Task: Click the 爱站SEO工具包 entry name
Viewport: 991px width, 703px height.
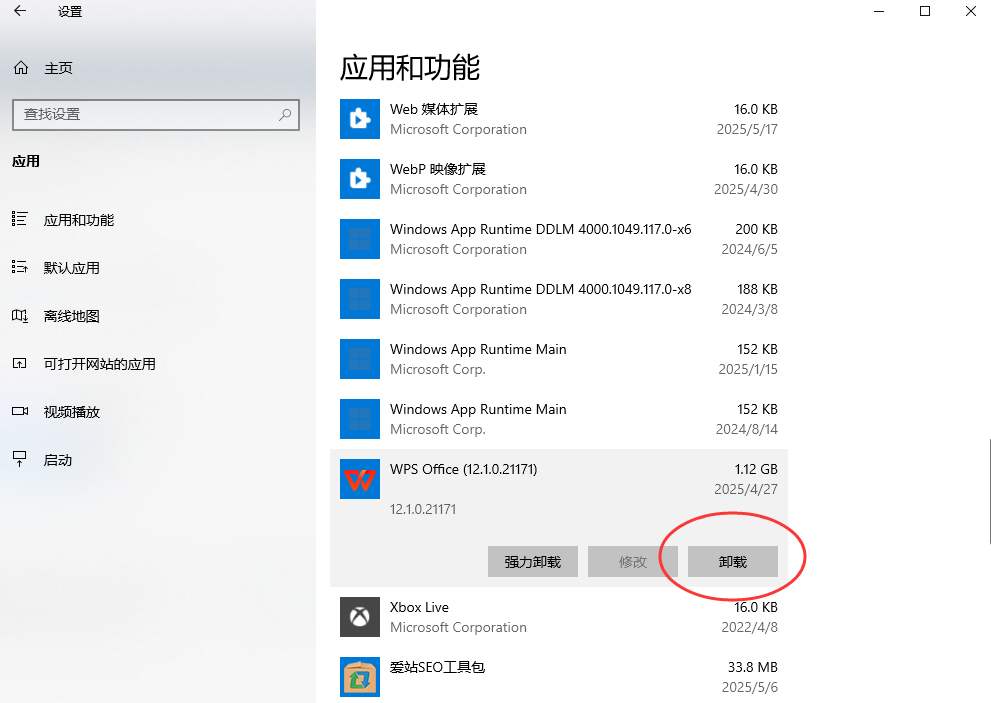Action: (437, 667)
